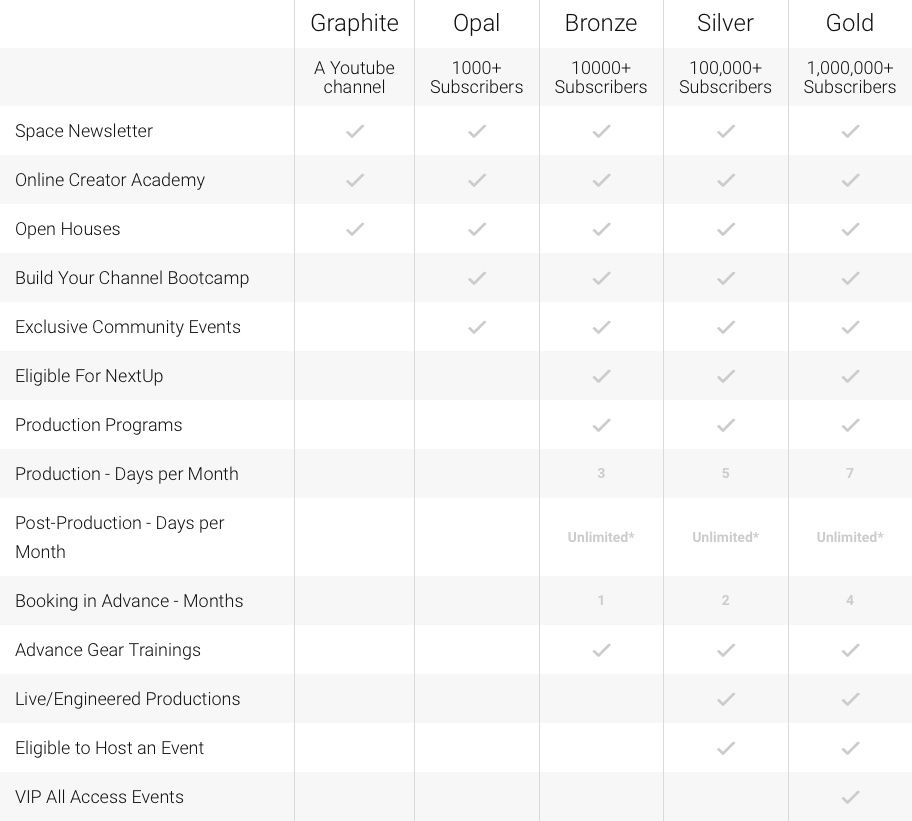The image size is (912, 821).
Task: Click Build Your Channel Bootcamp checkmark under Opal
Action: pyautogui.click(x=477, y=278)
